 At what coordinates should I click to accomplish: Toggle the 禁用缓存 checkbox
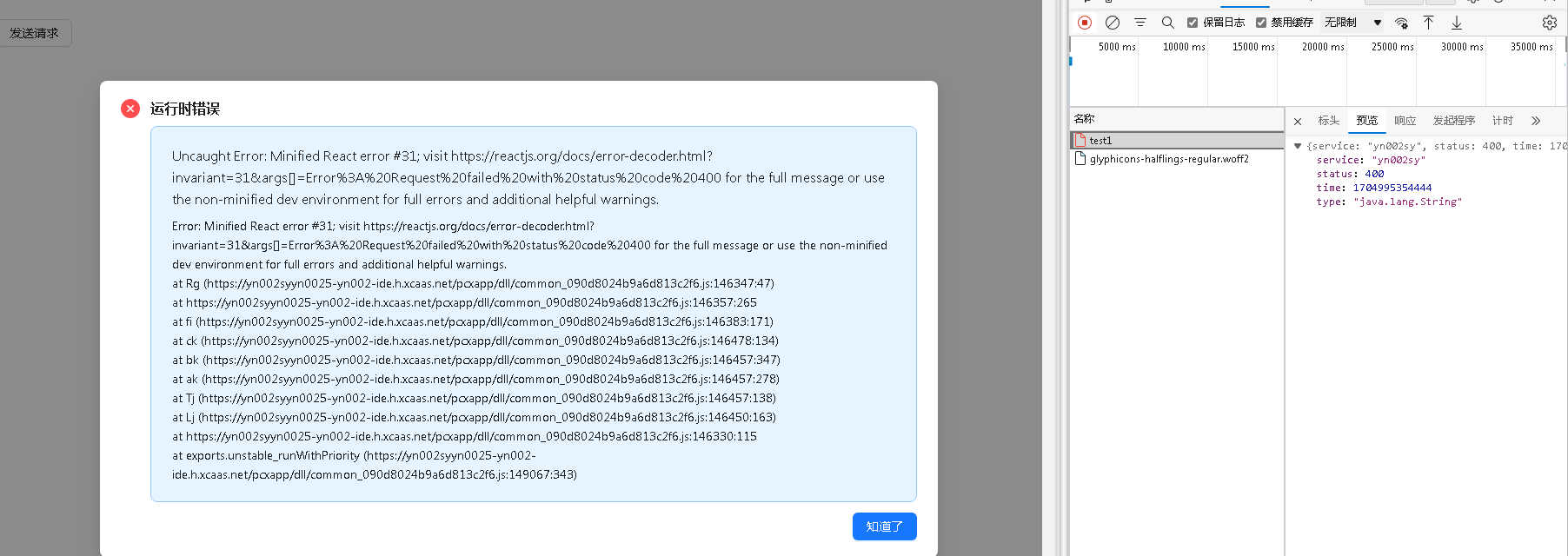[1261, 23]
